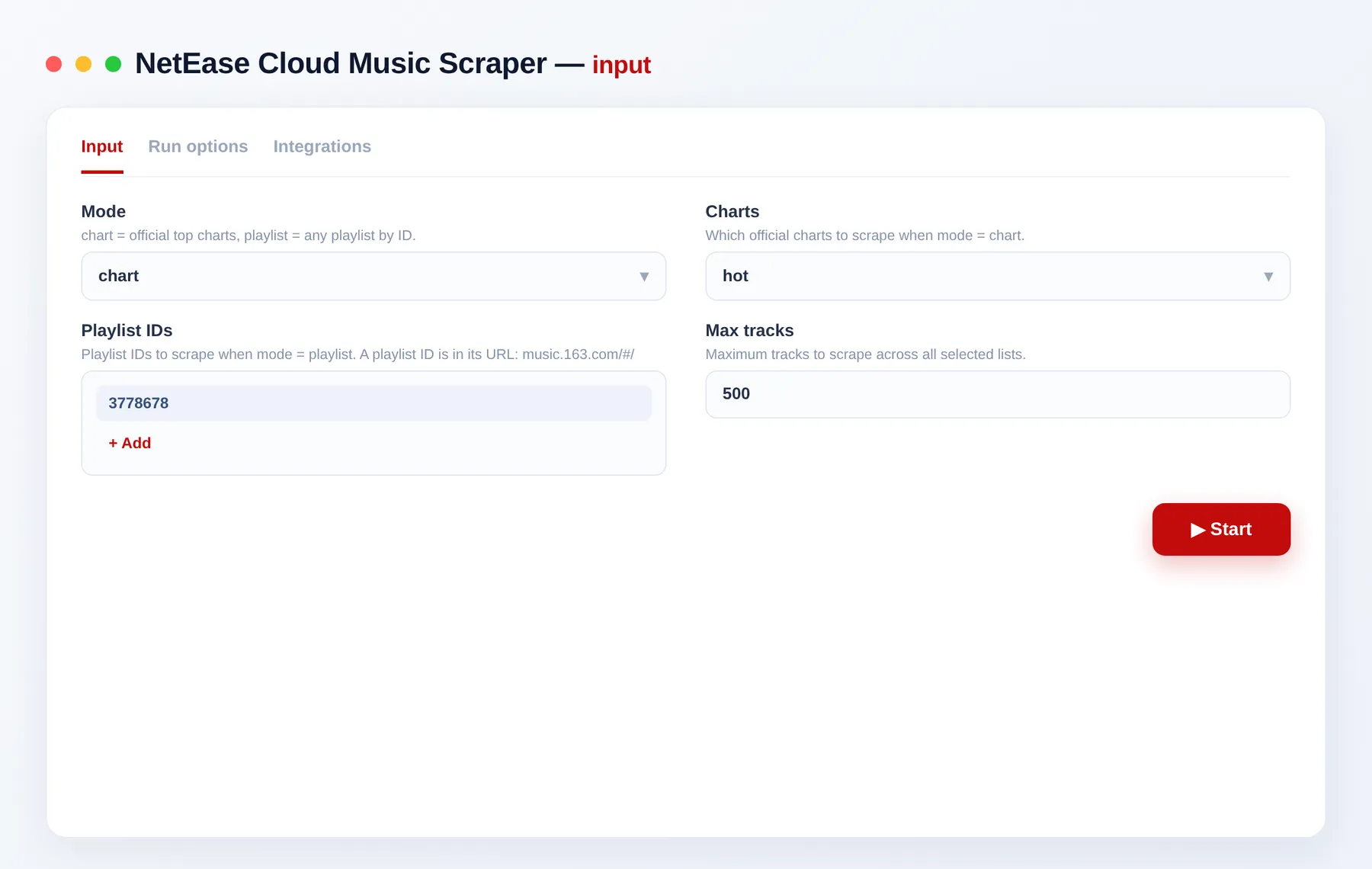Click the NetEase Cloud Music Scraper title
This screenshot has width=1372, height=869.
point(341,63)
